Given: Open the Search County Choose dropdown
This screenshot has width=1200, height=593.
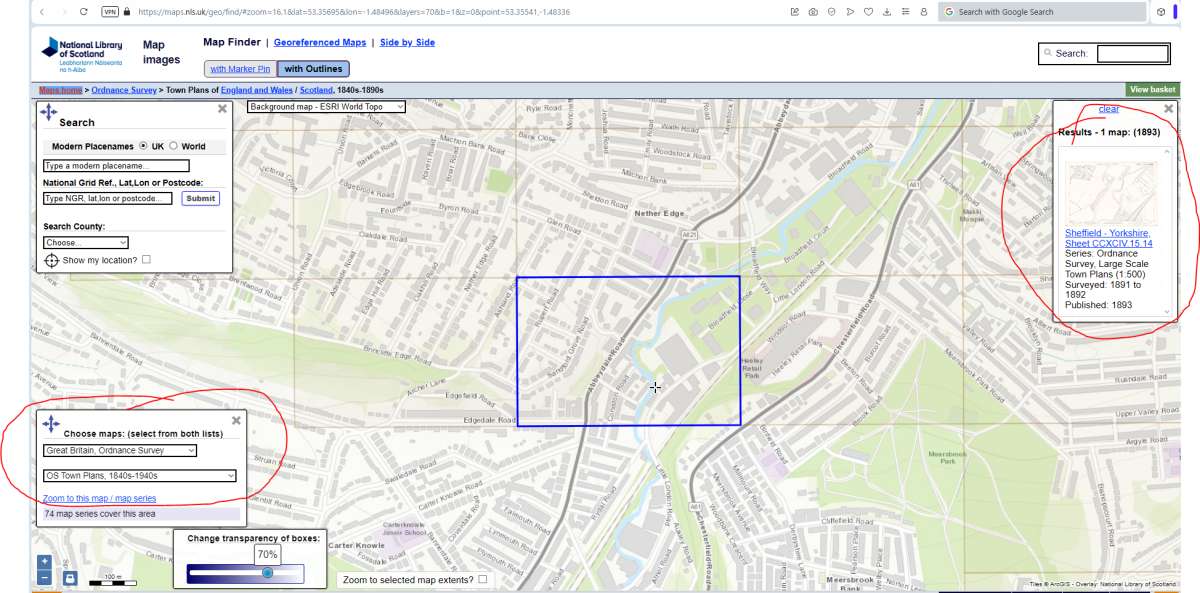Looking at the screenshot, I should [x=86, y=243].
